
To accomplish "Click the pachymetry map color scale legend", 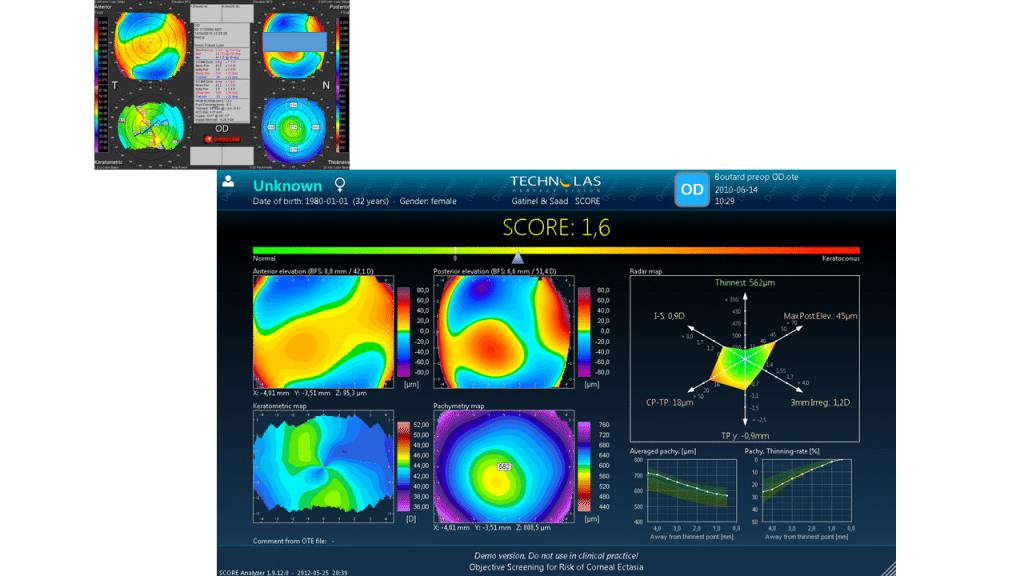I will (x=584, y=467).
